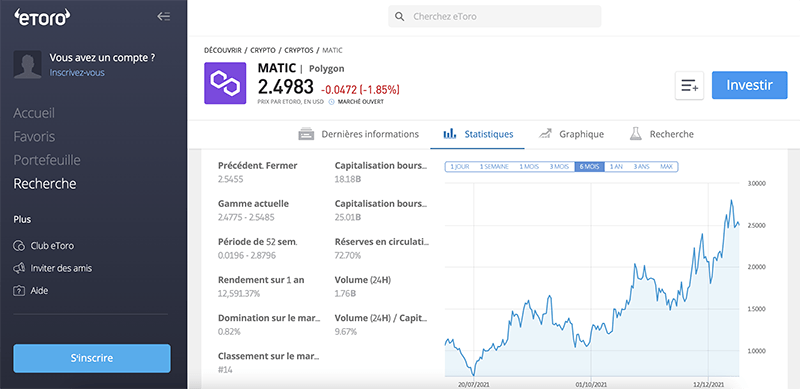This screenshot has width=800, height=389.
Task: Open the Aide link
Action: [39, 291]
